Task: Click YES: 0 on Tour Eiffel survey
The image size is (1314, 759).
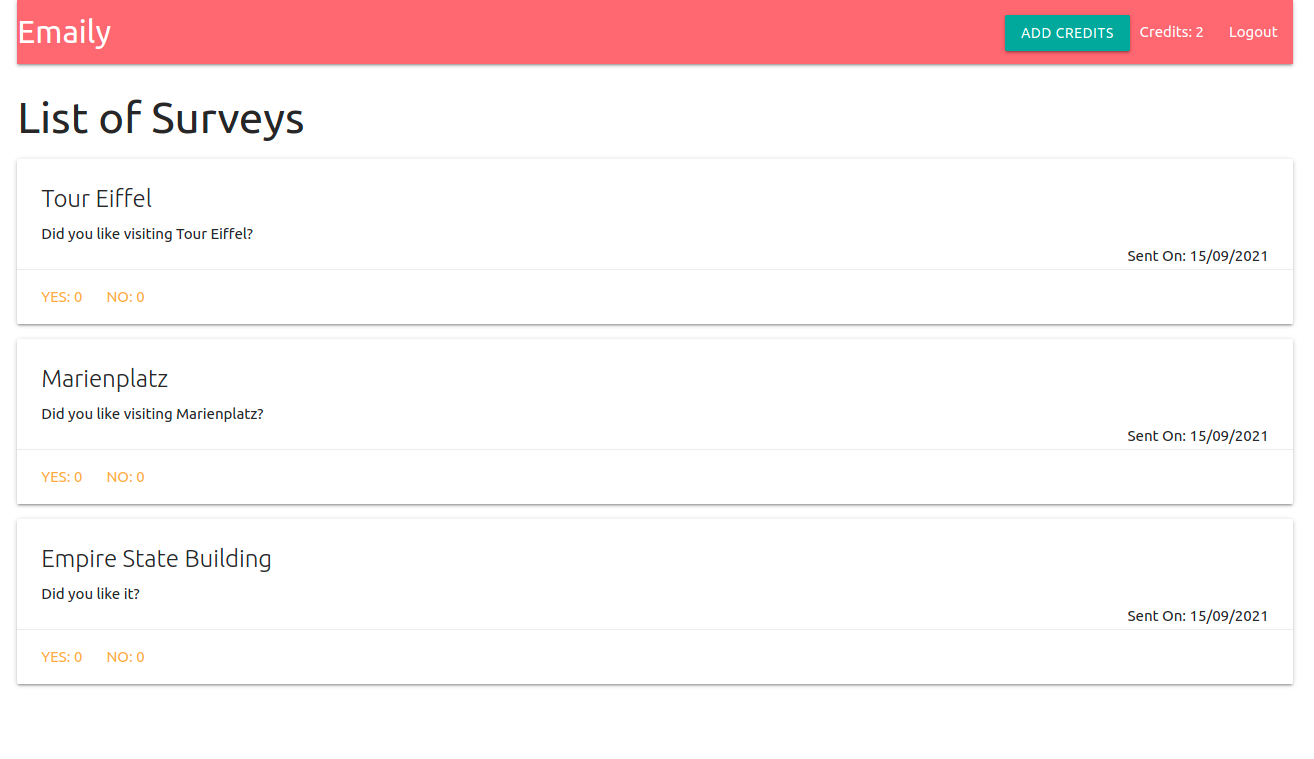Action: coord(62,297)
